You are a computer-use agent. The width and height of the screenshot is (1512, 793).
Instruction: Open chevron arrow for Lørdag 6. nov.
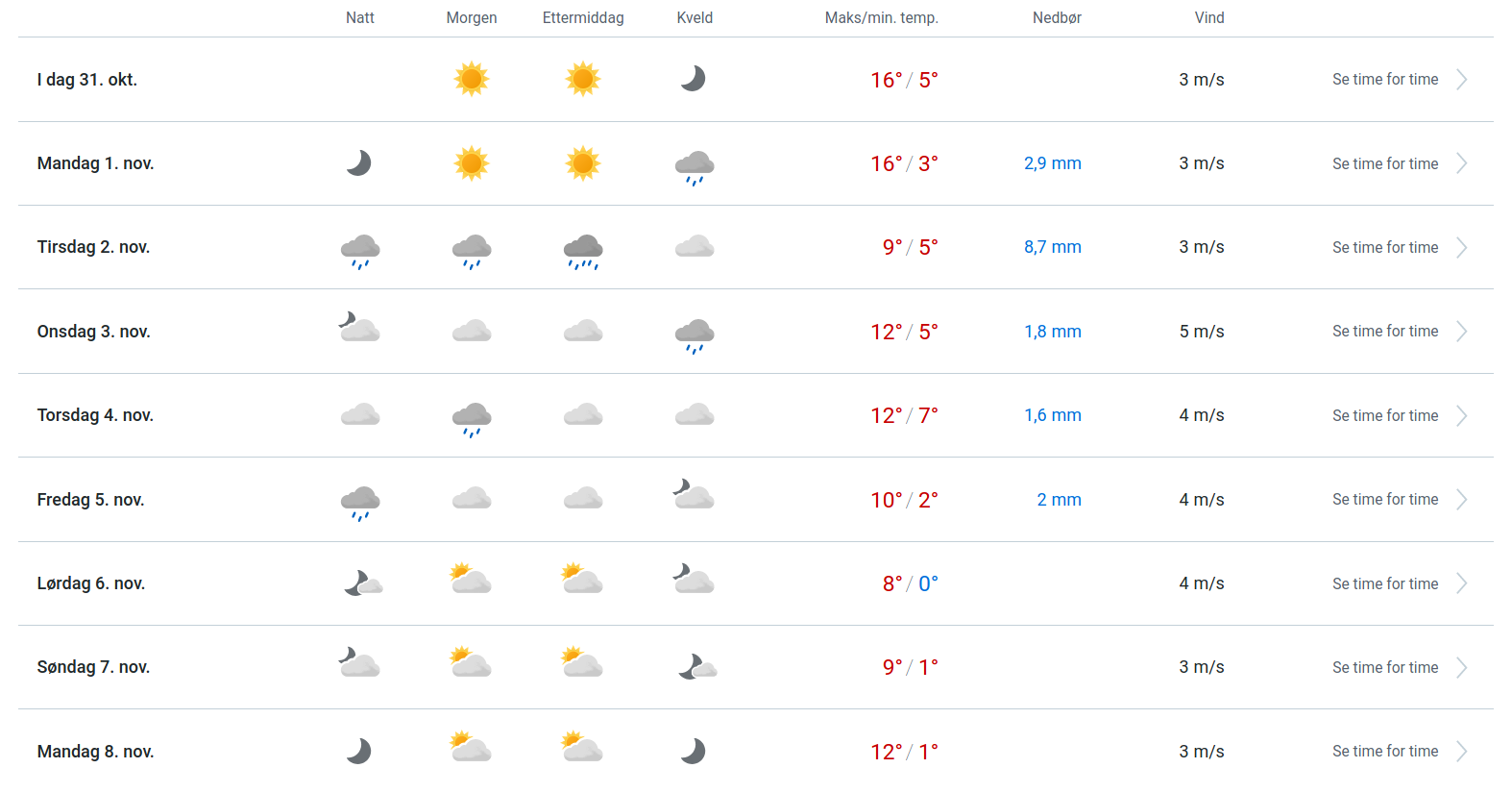coord(1461,583)
